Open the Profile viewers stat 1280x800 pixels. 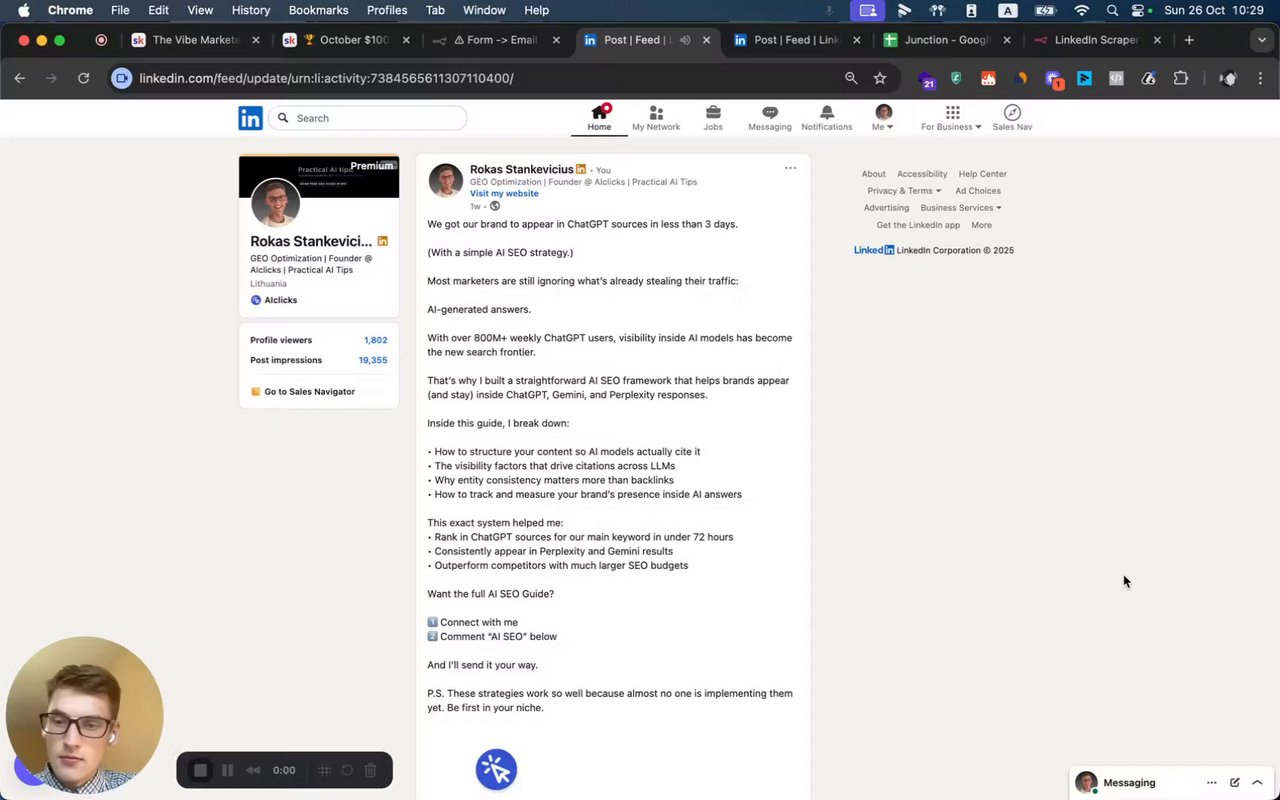318,340
